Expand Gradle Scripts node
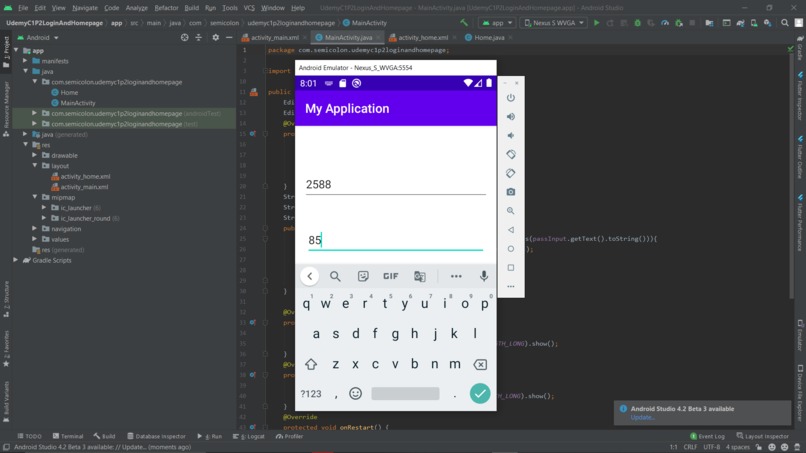806x453 pixels. tap(16, 260)
